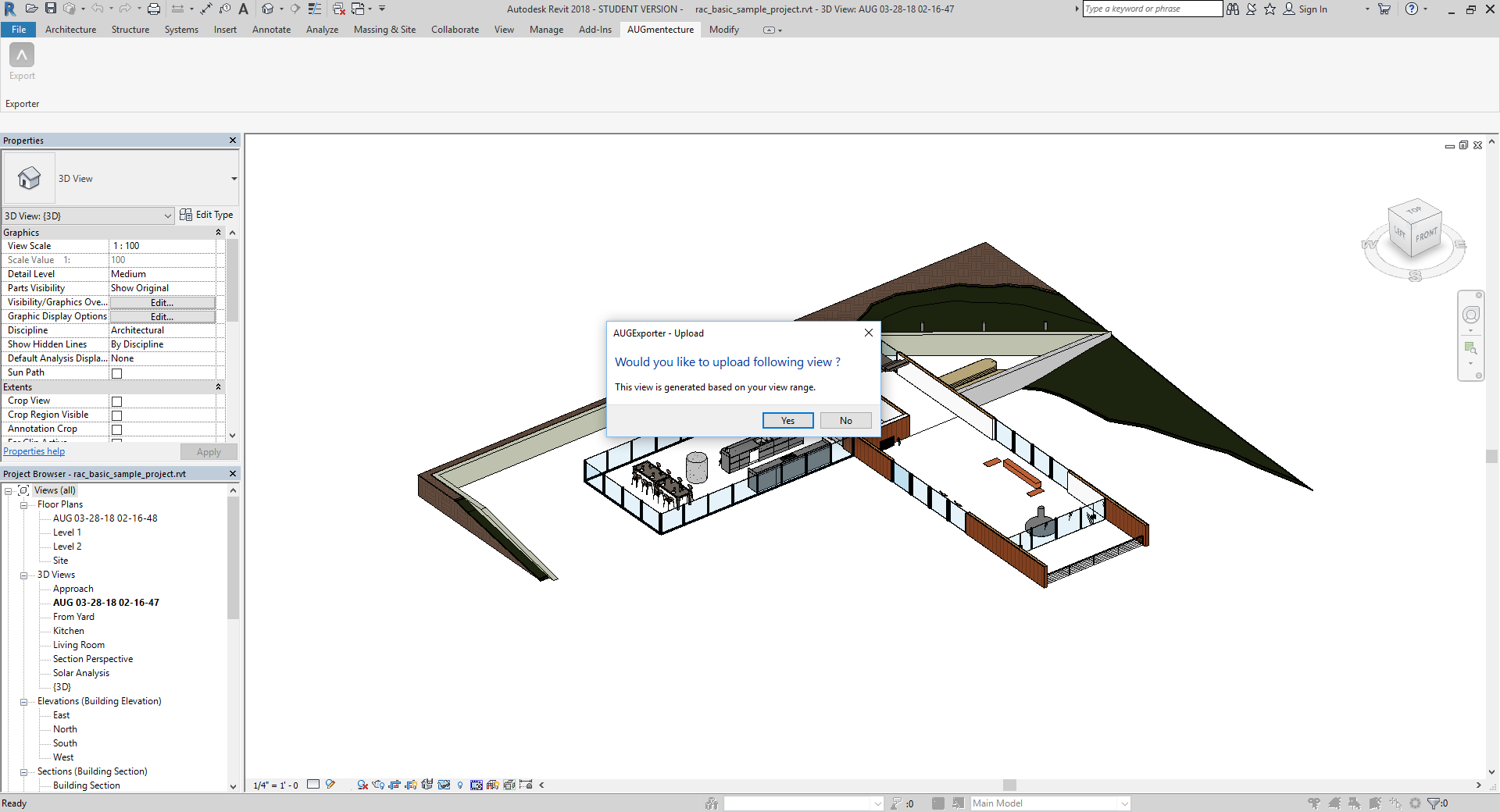Select Level 1 floor plan in Project Browser
The width and height of the screenshot is (1500, 812).
pos(67,532)
